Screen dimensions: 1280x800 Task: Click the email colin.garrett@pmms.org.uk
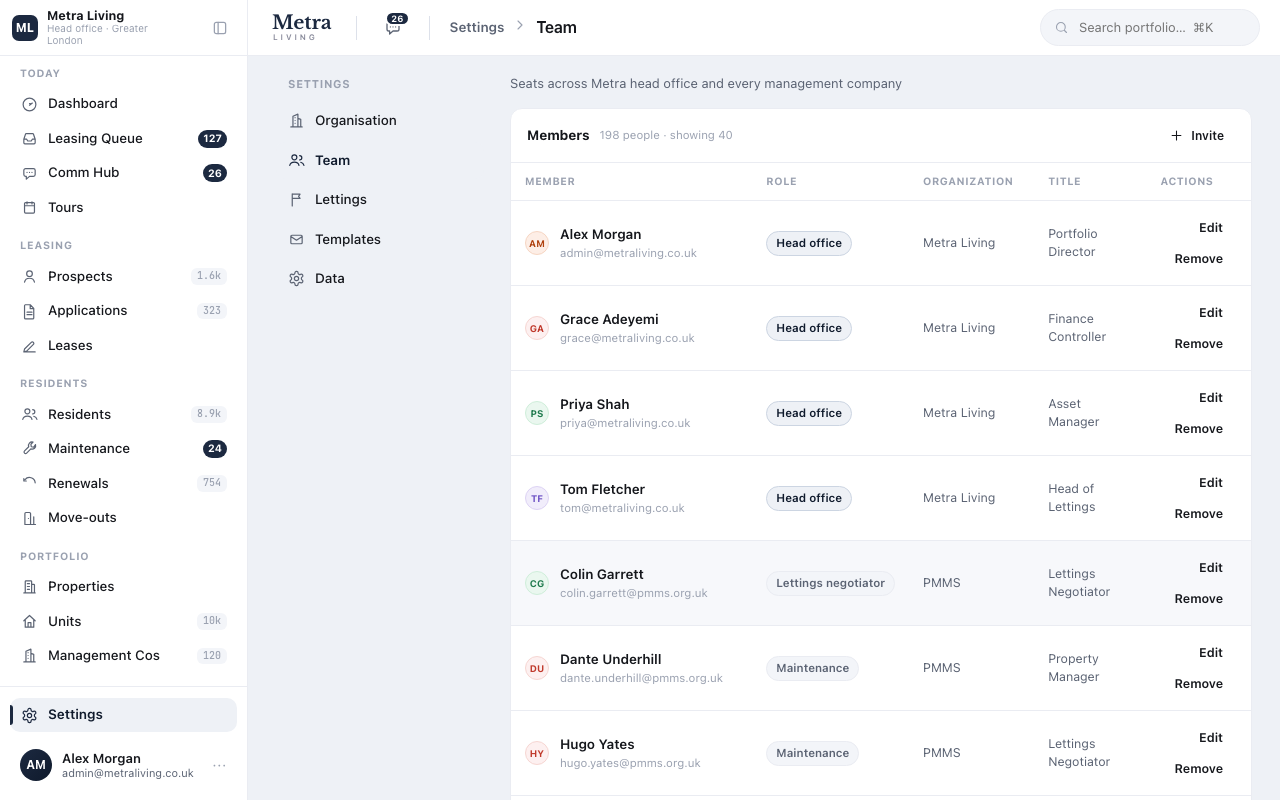pyautogui.click(x=634, y=593)
